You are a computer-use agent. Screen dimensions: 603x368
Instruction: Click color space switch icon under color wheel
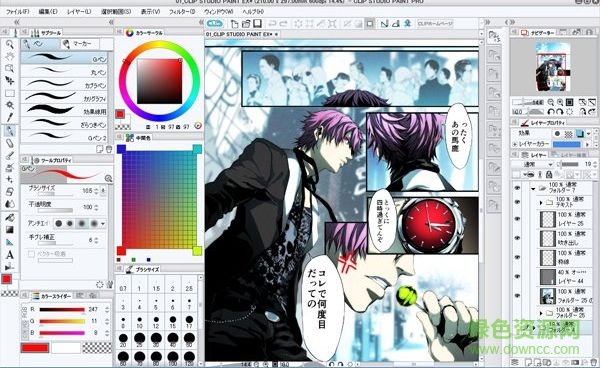[198, 125]
